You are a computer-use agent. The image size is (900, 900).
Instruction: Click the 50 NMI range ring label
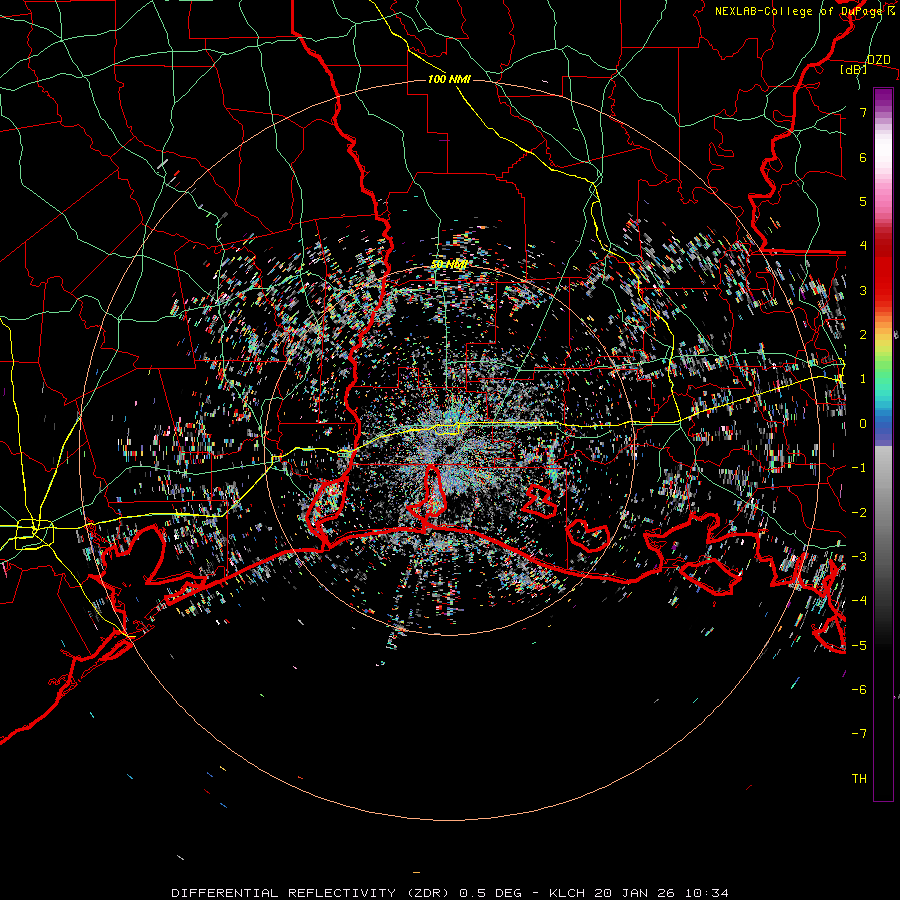[449, 265]
